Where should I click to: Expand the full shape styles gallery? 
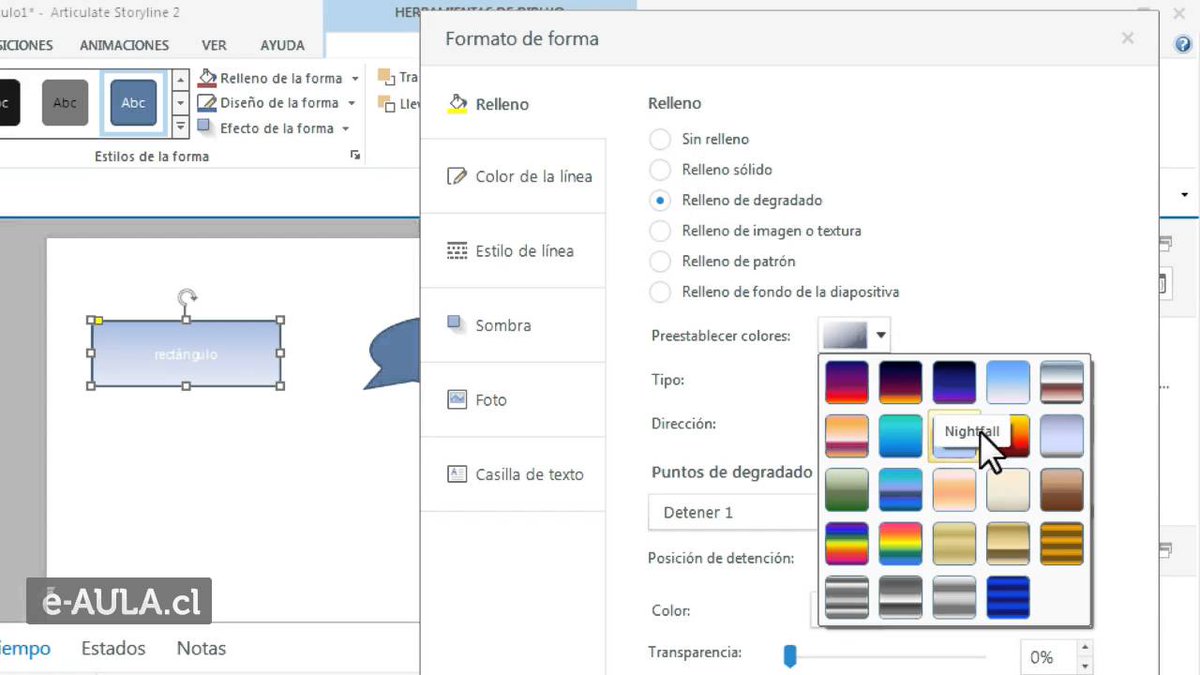coord(181,127)
